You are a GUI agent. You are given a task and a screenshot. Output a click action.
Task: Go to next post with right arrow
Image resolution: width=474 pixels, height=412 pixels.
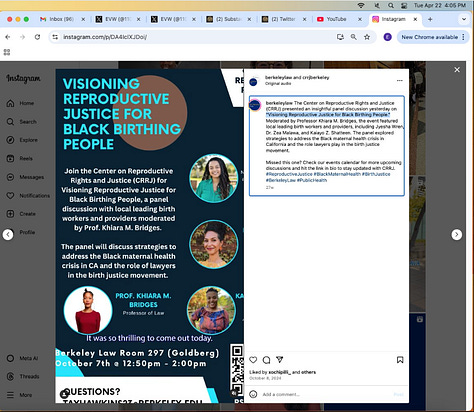tap(457, 235)
